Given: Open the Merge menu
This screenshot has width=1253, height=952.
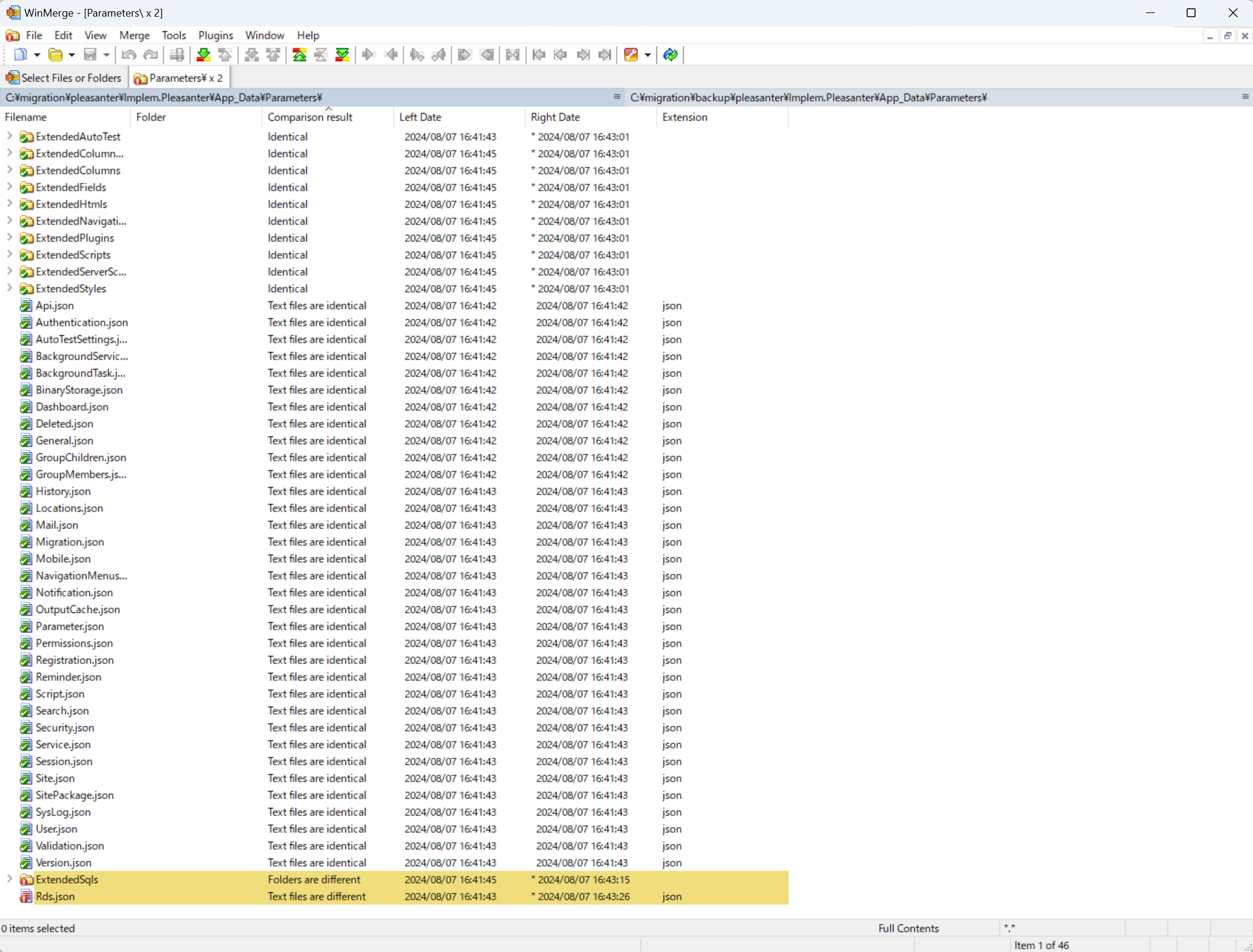Looking at the screenshot, I should [134, 36].
